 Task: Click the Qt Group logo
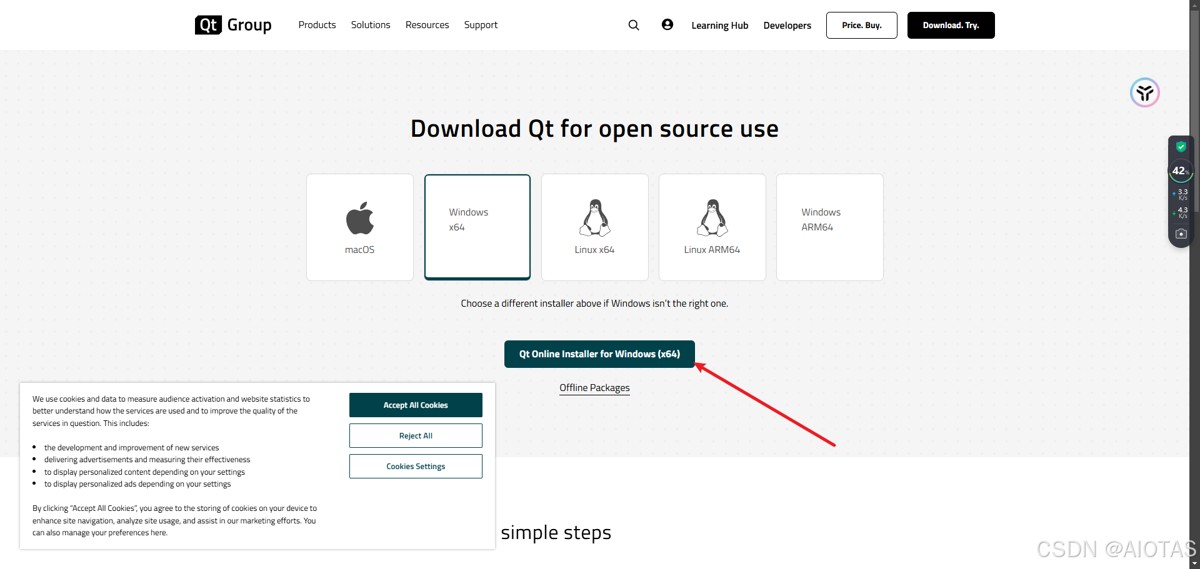233,25
